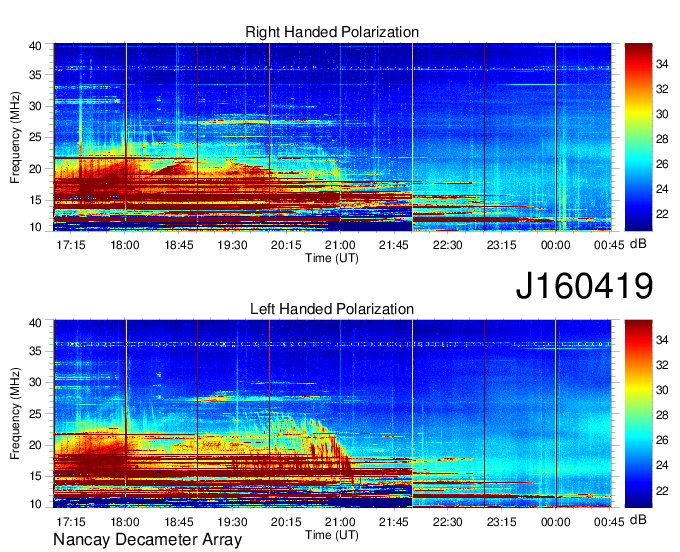Click the 22:30 time tick of Right Handed plot
Image resolution: width=680 pixels, height=552 pixels.
[x=448, y=245]
